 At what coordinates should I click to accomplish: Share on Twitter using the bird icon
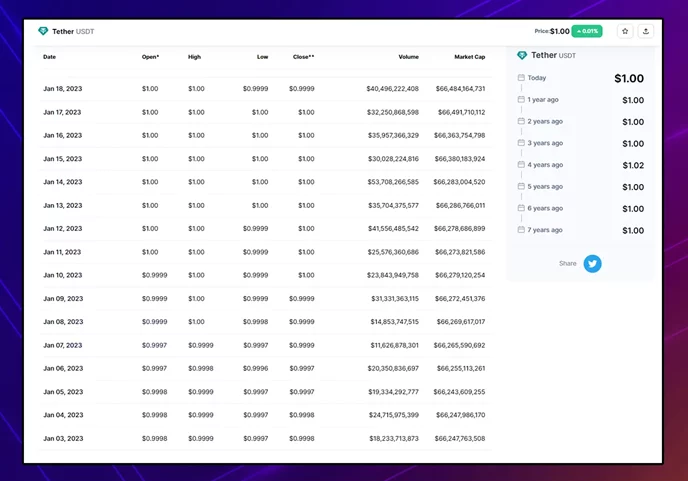click(592, 263)
